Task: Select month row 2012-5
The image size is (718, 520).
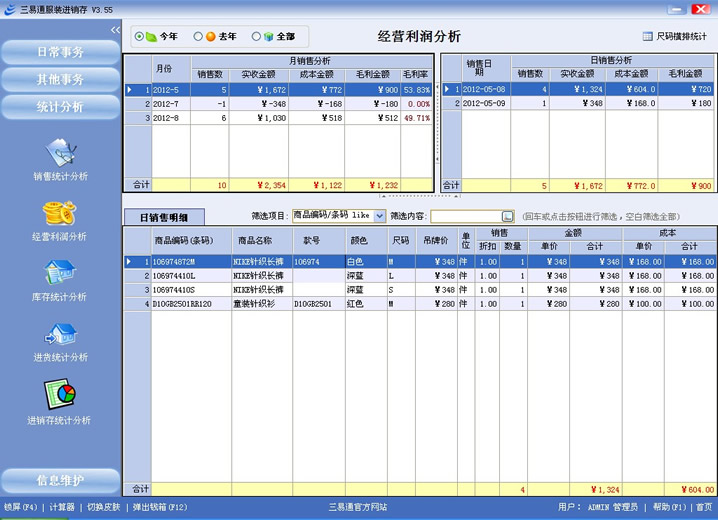Action: click(x=279, y=90)
